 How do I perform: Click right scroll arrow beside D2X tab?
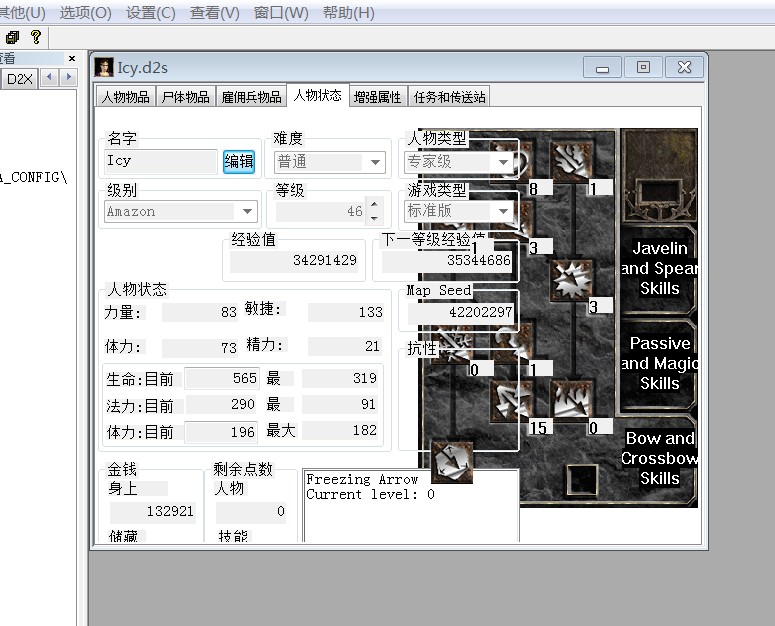tap(68, 78)
